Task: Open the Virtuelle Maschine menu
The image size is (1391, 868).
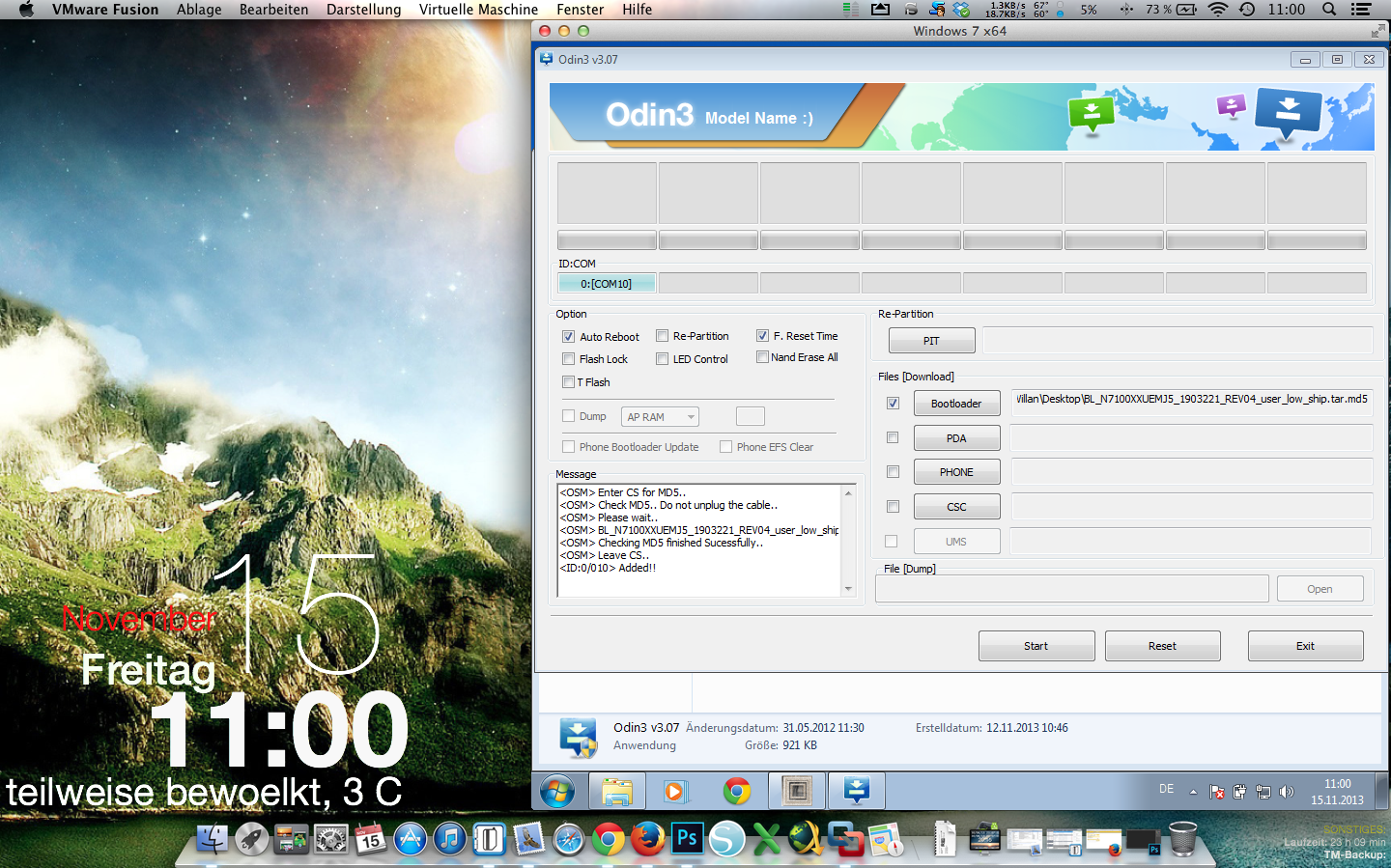Action: [x=478, y=10]
